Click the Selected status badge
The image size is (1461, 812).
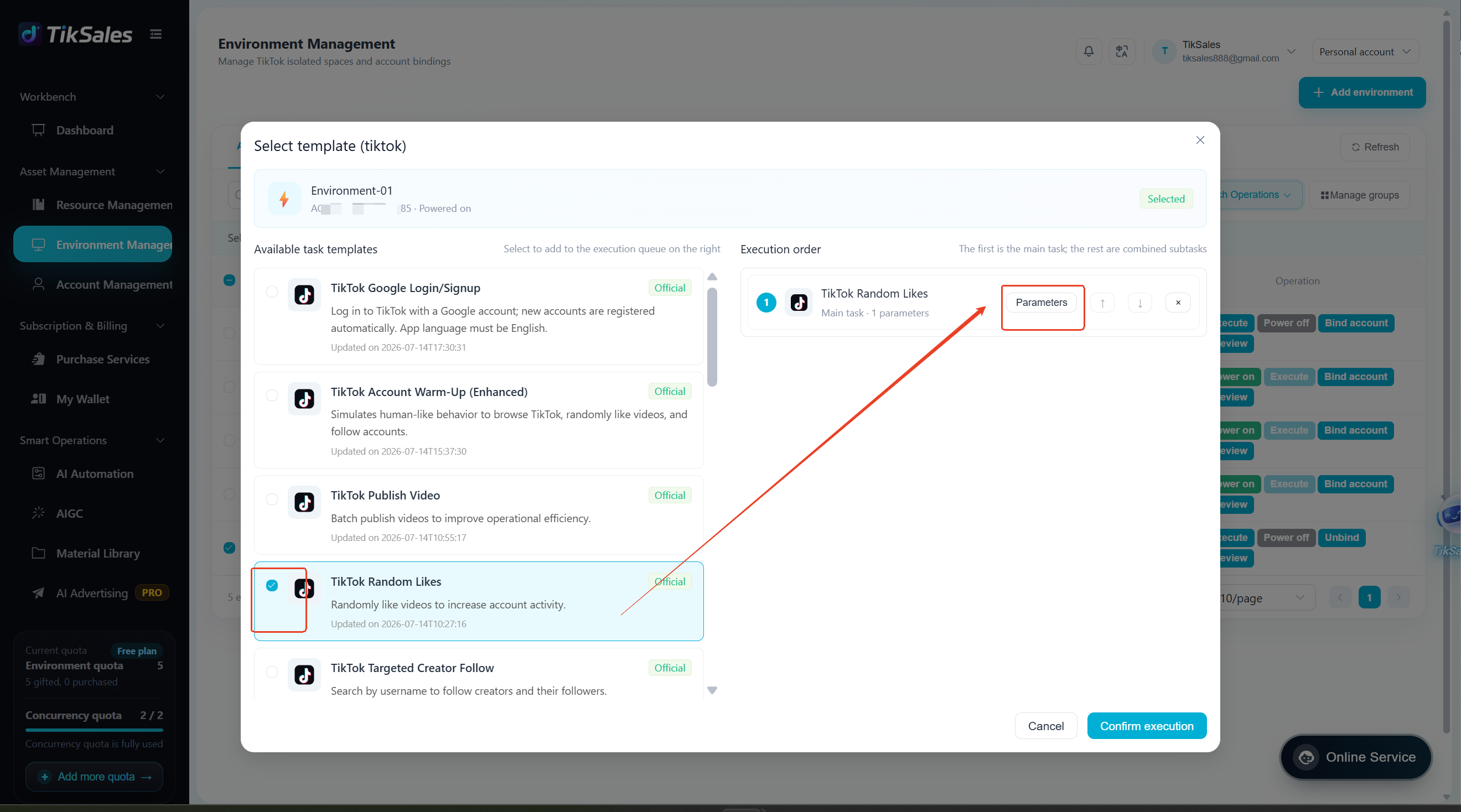(1165, 199)
